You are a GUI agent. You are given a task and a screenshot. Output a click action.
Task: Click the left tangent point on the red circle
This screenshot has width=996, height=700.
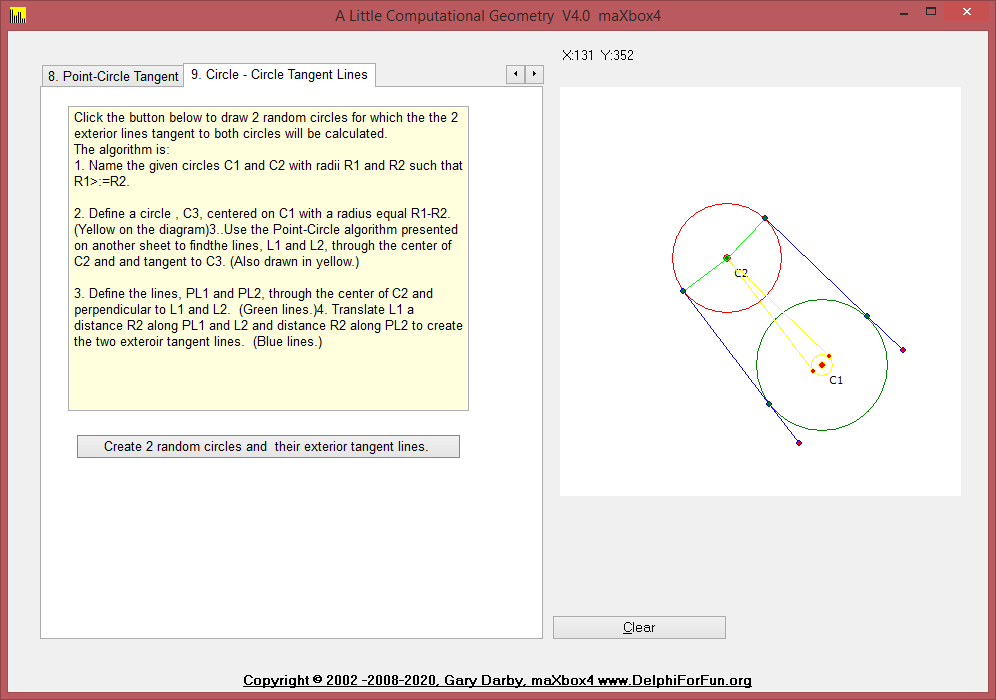(x=683, y=291)
